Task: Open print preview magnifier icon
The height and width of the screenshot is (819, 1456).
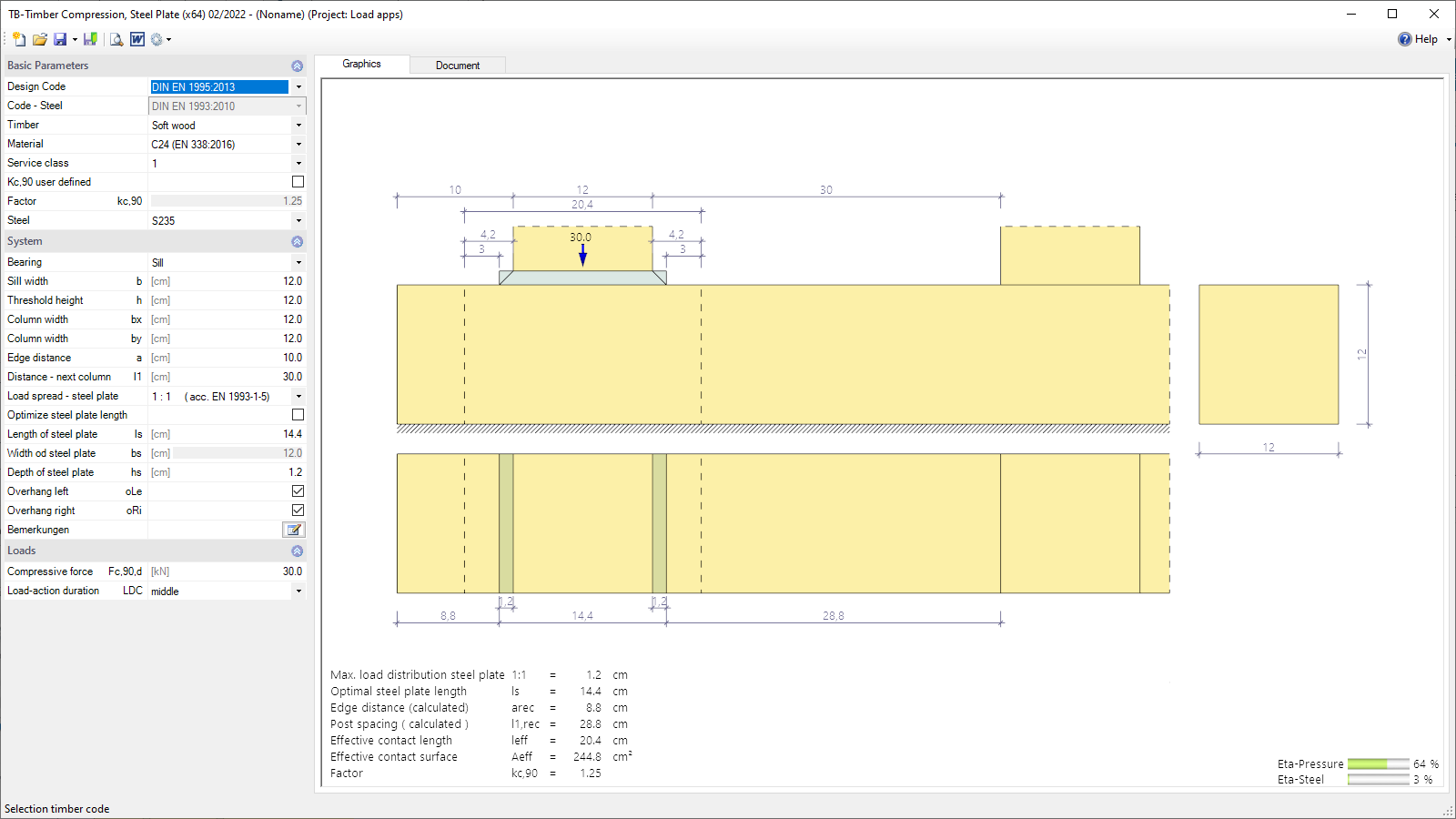Action: click(116, 39)
